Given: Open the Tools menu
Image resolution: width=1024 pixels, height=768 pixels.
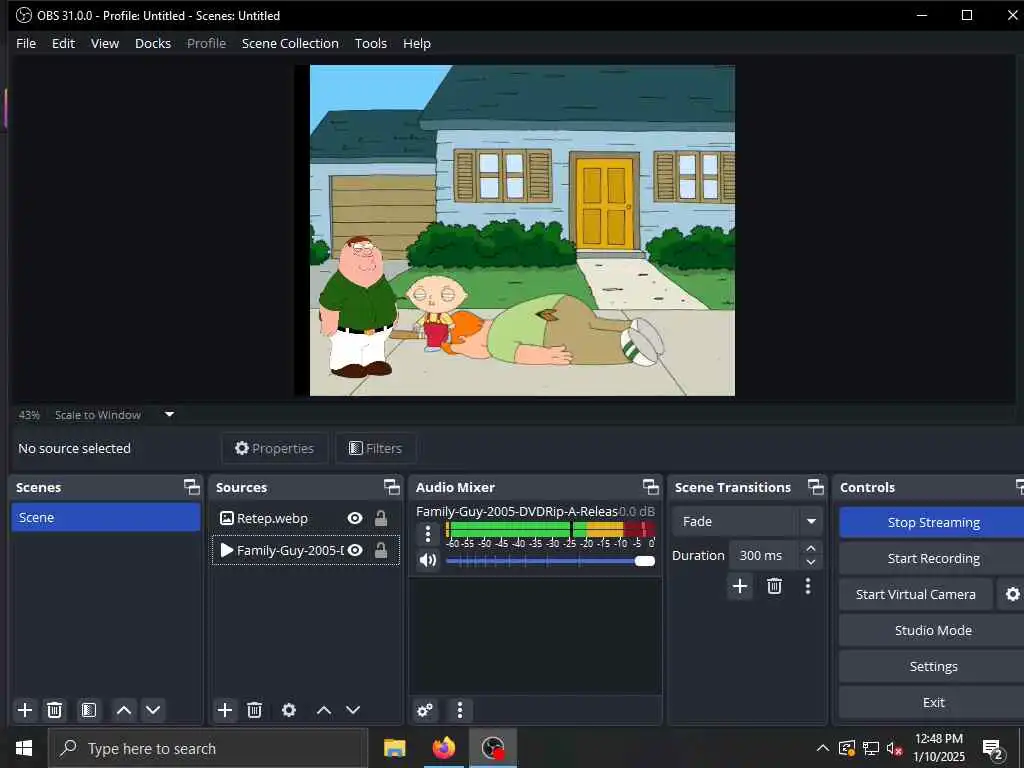Looking at the screenshot, I should tap(370, 43).
